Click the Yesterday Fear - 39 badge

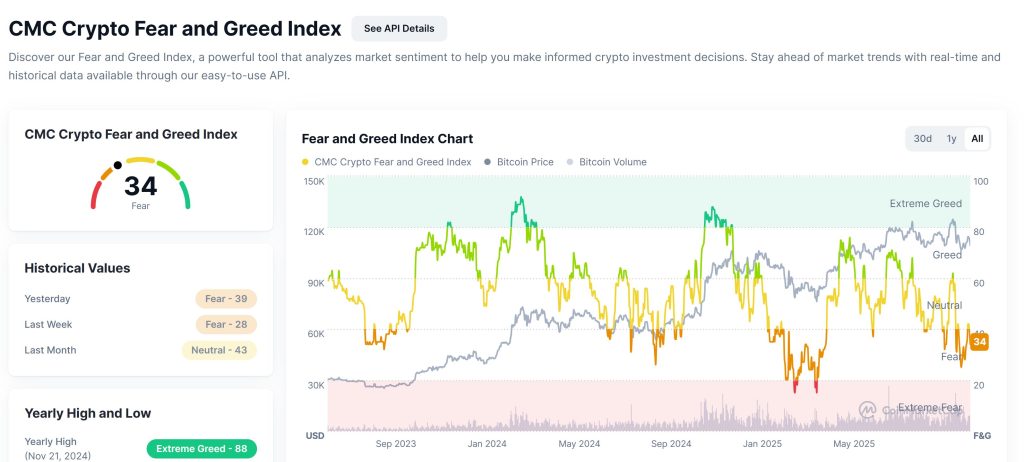(226, 298)
